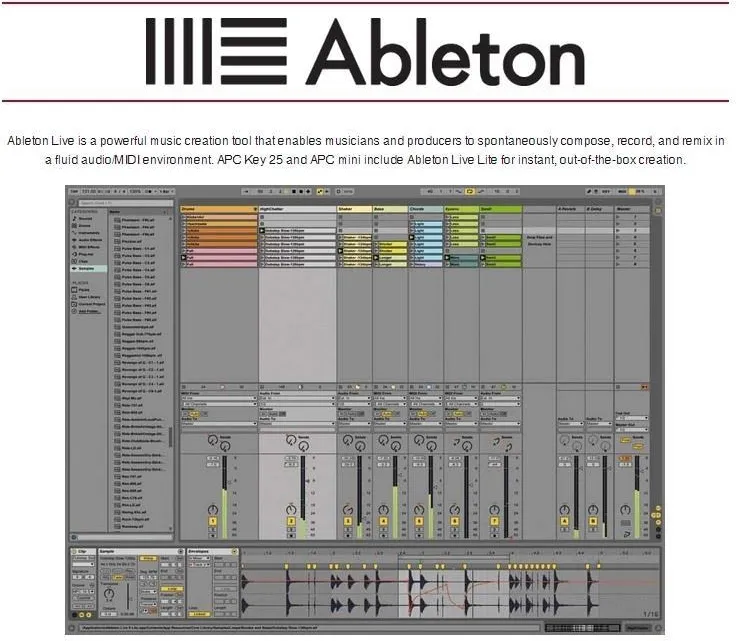Screen dimensions: 736x641
Task: Select the highlighted Samples category
Action: 88,268
